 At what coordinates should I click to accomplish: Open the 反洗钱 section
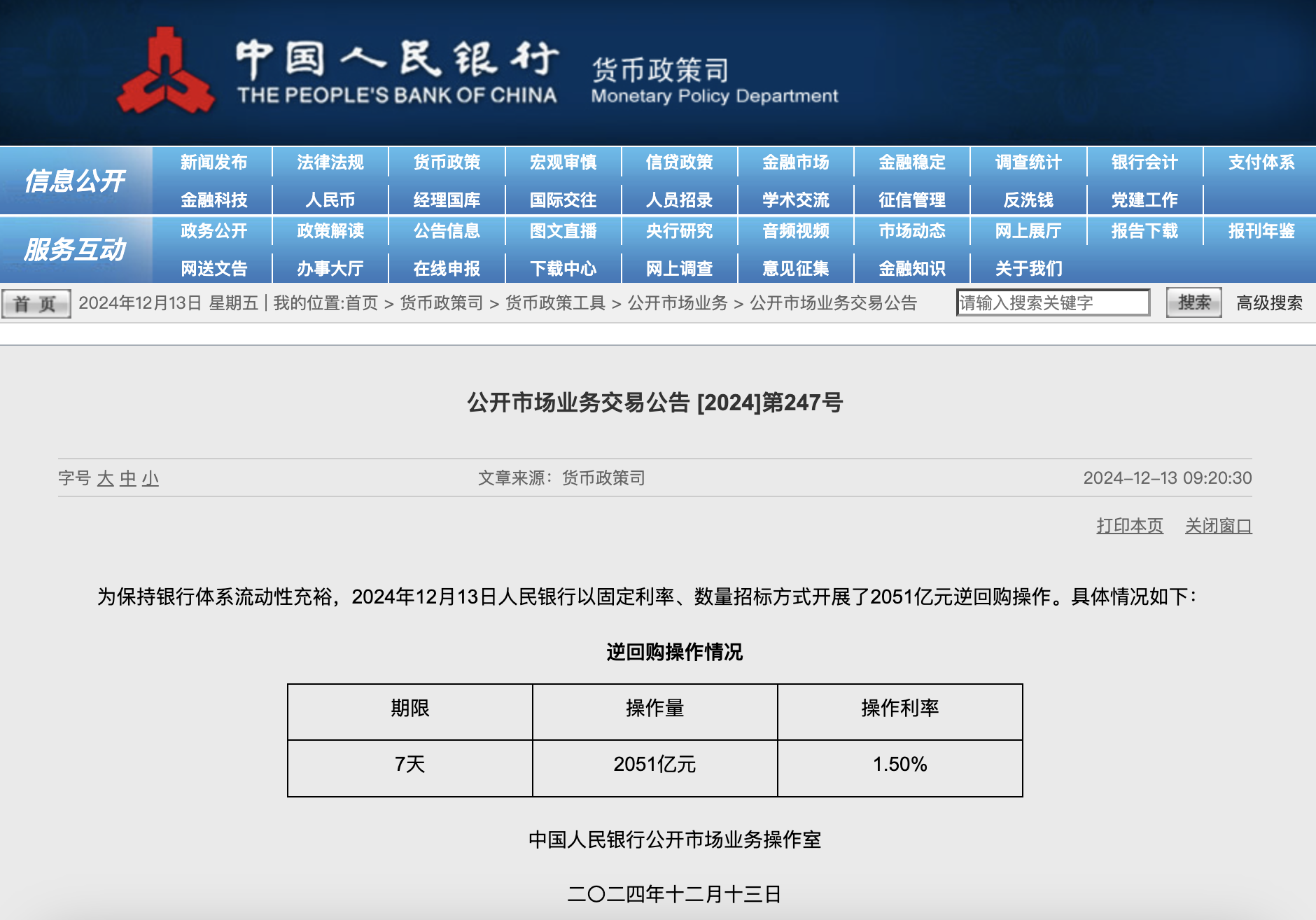click(x=1028, y=199)
